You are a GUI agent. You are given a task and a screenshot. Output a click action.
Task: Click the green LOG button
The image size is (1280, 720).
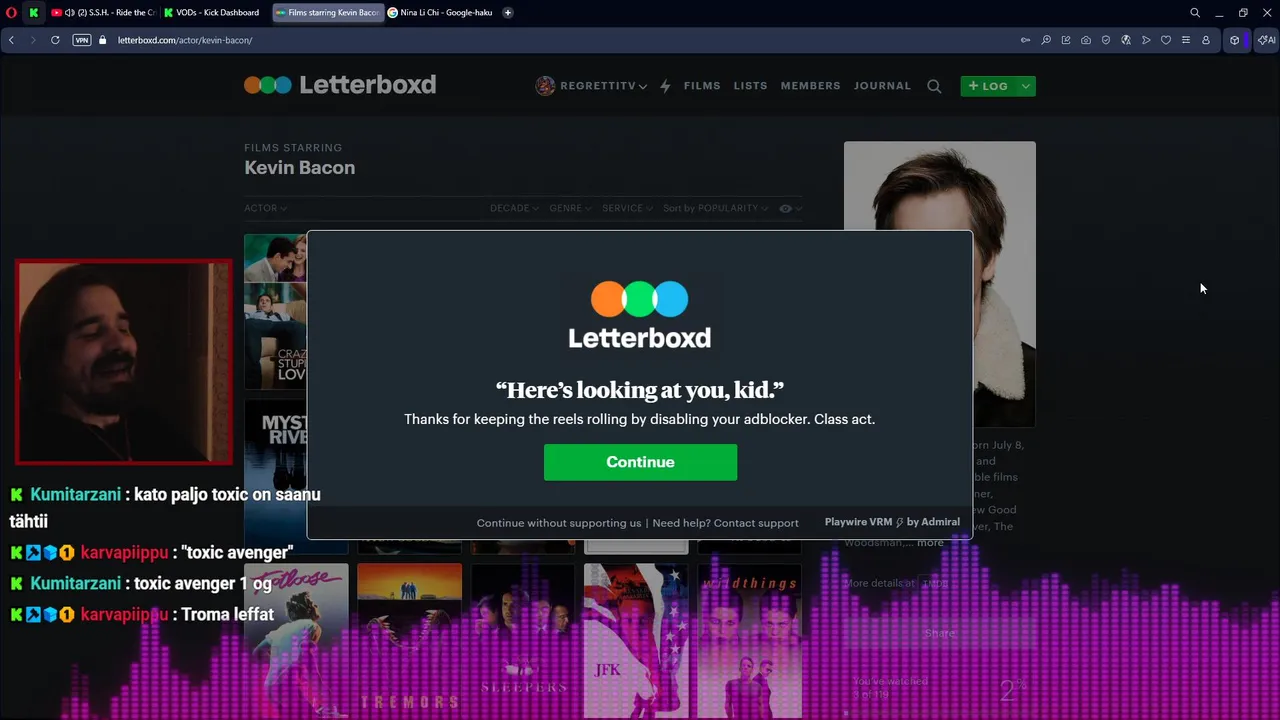click(988, 86)
